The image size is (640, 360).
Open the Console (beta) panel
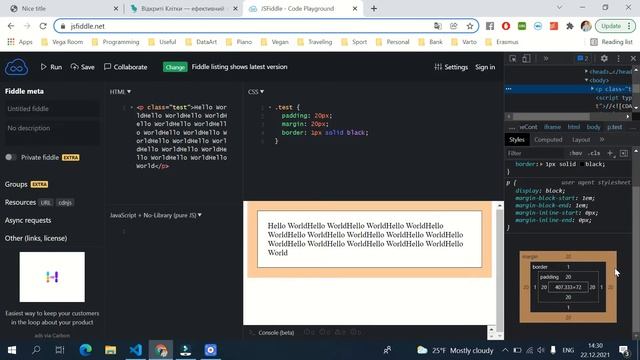pos(276,332)
